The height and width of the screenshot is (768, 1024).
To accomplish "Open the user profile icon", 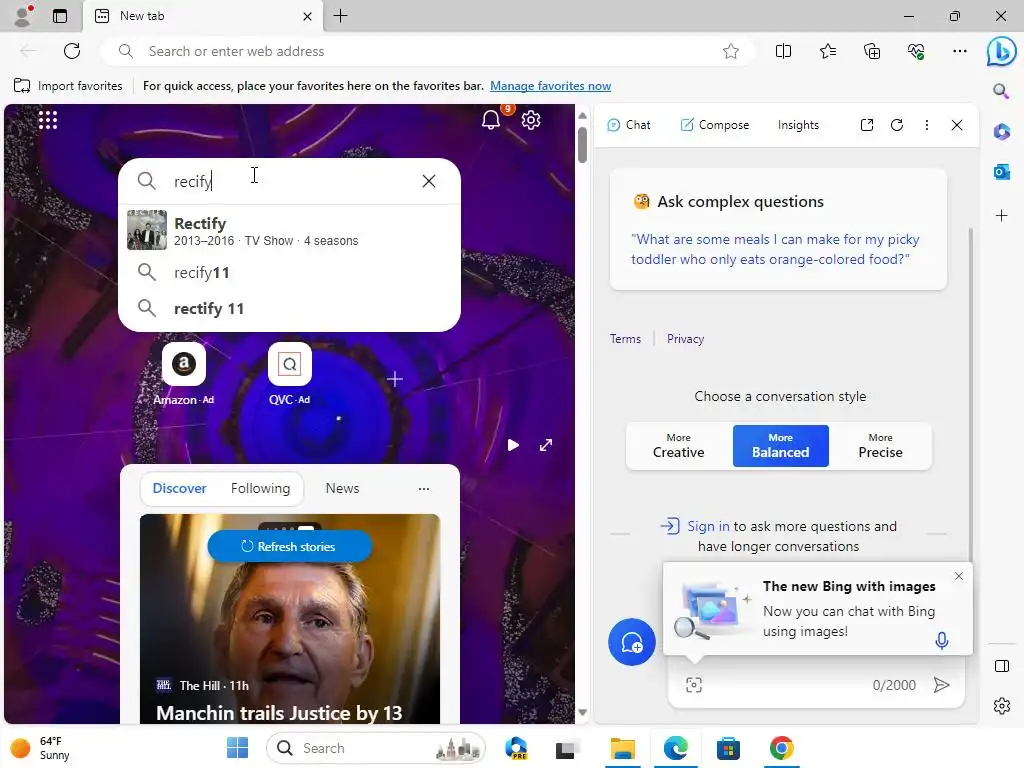I will [23, 16].
